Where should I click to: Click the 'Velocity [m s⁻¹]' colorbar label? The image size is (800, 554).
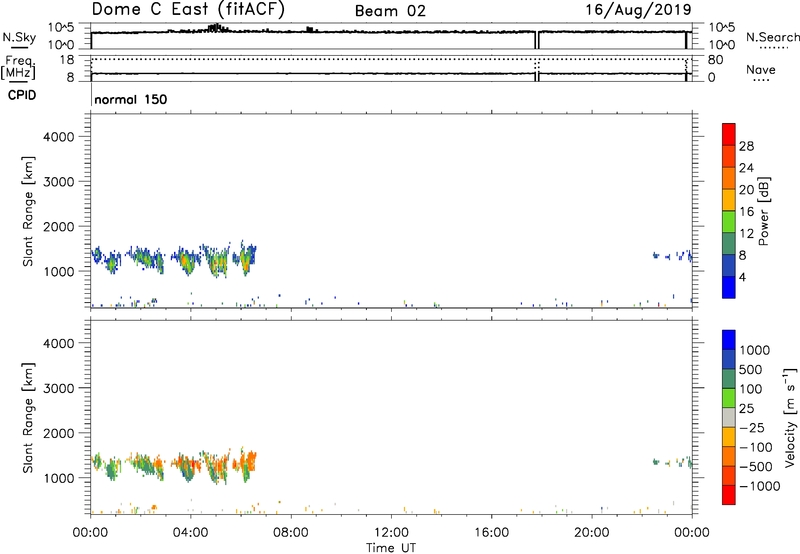(x=790, y=417)
